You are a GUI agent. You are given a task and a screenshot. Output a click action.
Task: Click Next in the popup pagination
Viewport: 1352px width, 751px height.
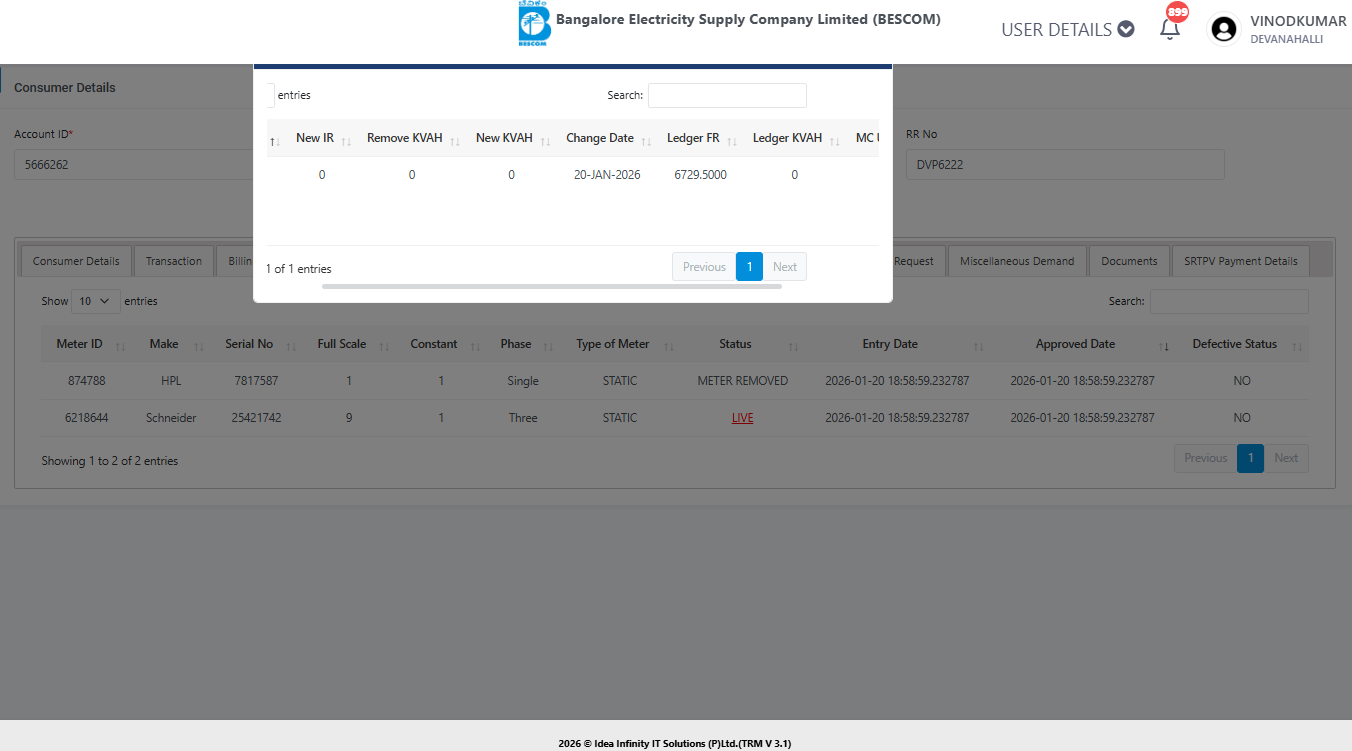coord(785,267)
